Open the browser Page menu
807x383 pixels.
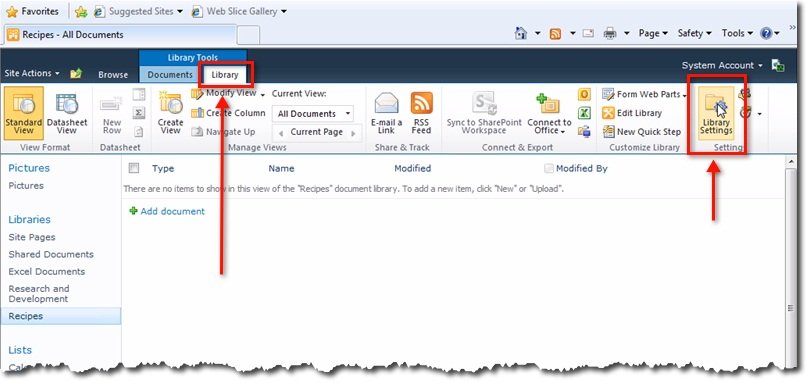(653, 33)
